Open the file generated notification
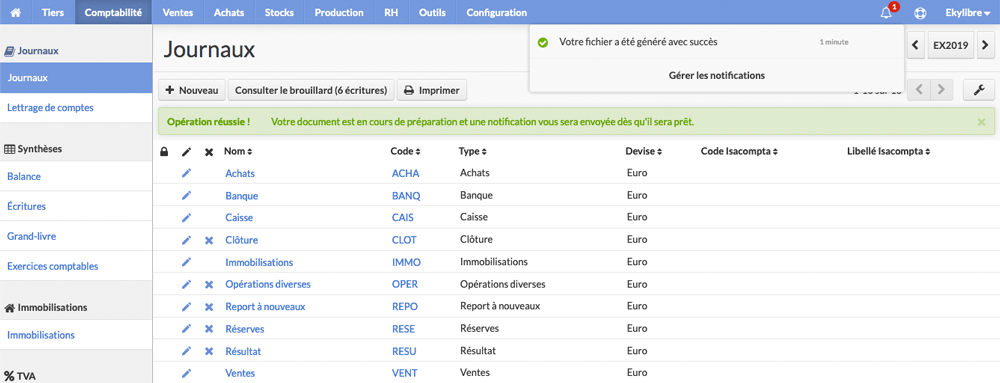This screenshot has height=383, width=1000. pos(716,42)
